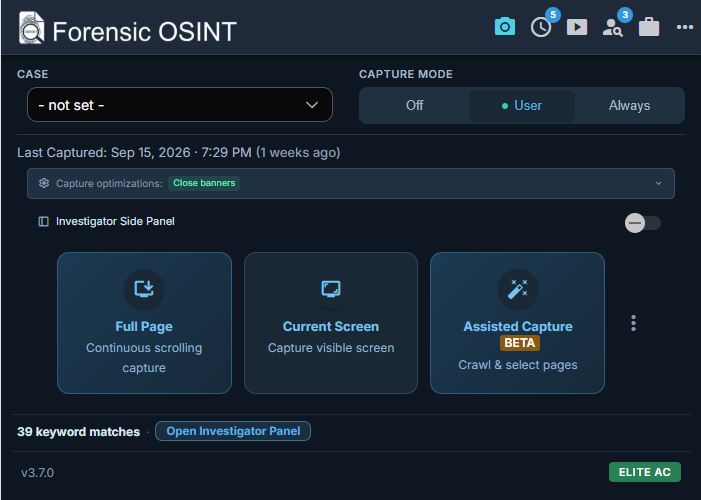Select the User capture mode
701x500 pixels.
point(521,106)
